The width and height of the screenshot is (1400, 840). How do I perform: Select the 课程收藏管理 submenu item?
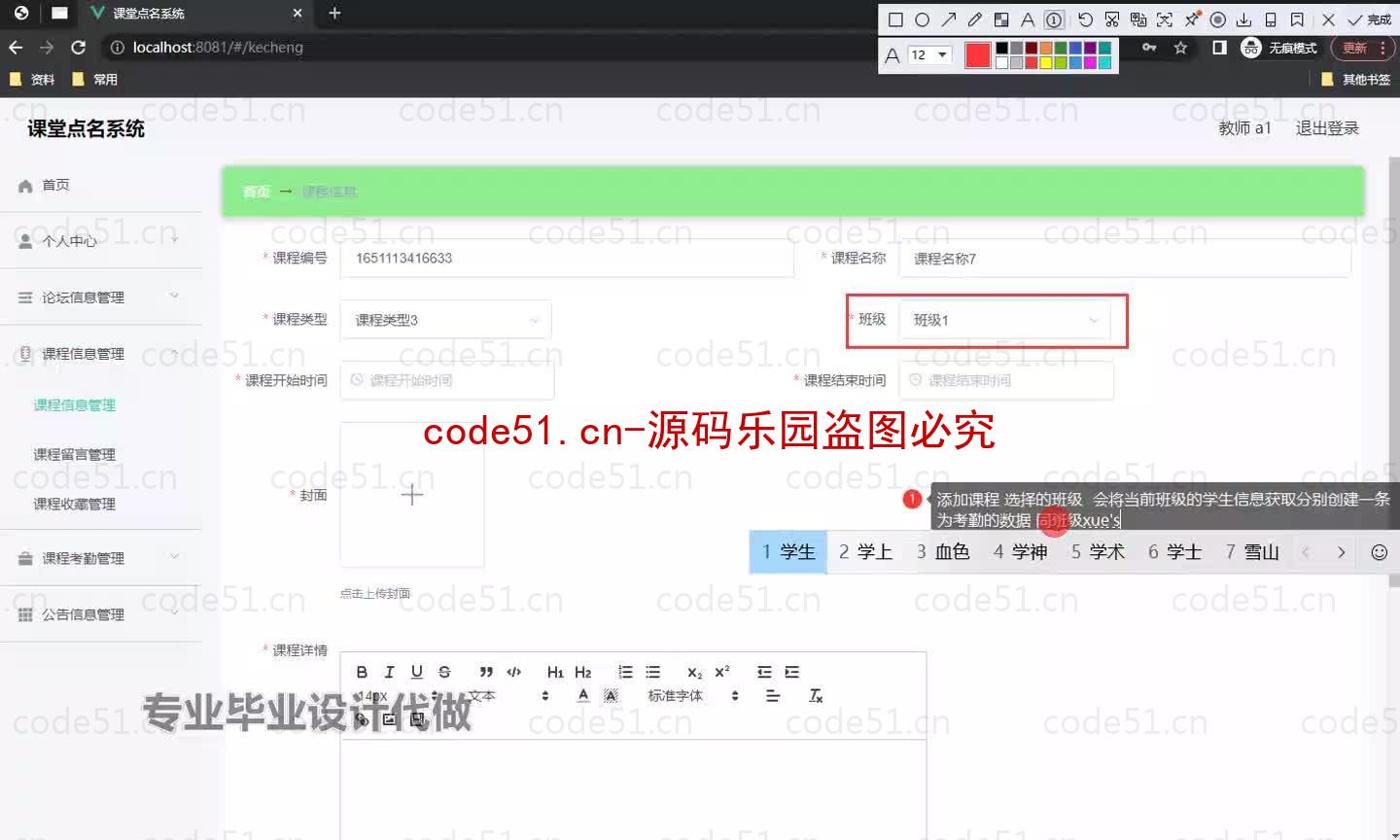point(75,504)
